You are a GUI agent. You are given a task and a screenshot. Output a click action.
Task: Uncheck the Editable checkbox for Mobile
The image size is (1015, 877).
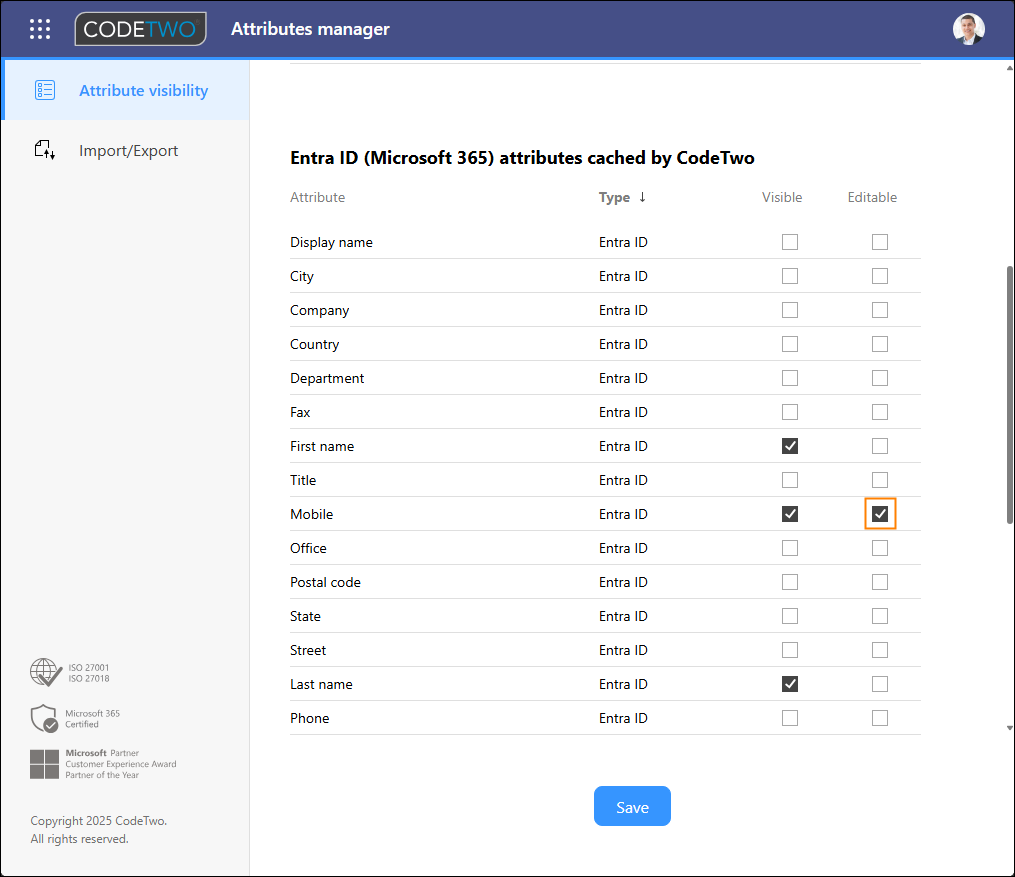[880, 514]
